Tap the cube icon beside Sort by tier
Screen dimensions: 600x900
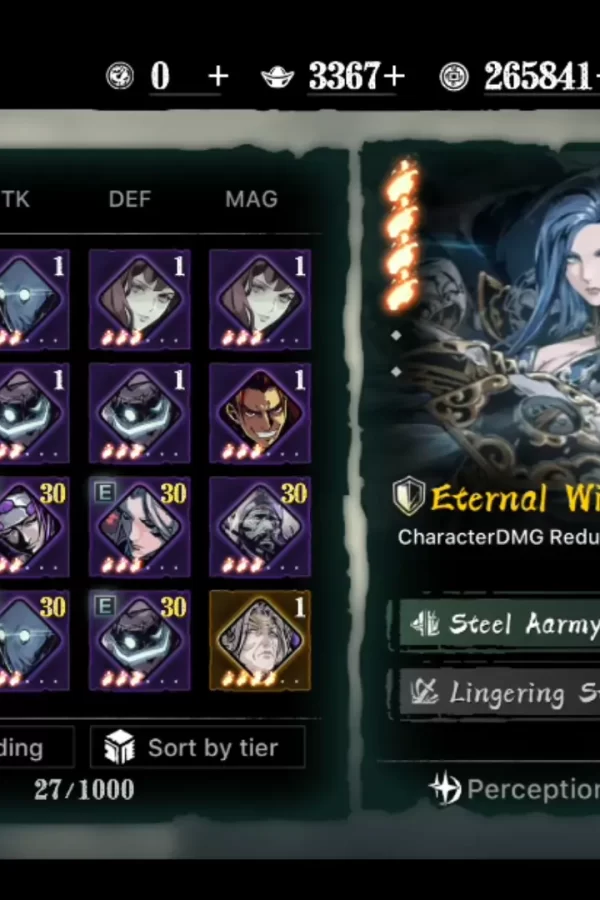click(x=119, y=747)
